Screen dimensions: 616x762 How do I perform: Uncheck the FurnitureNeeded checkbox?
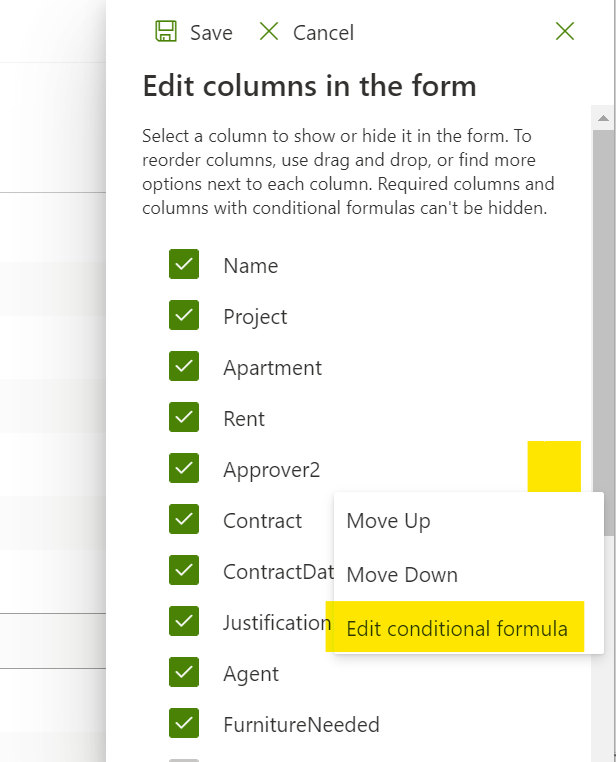pos(184,724)
